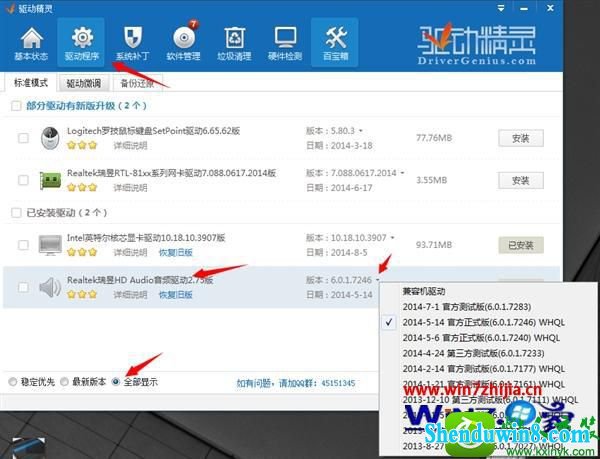Screen dimensions: 600x459
Task: Click the star rating of Realtek audio driver
Action: 82,295
